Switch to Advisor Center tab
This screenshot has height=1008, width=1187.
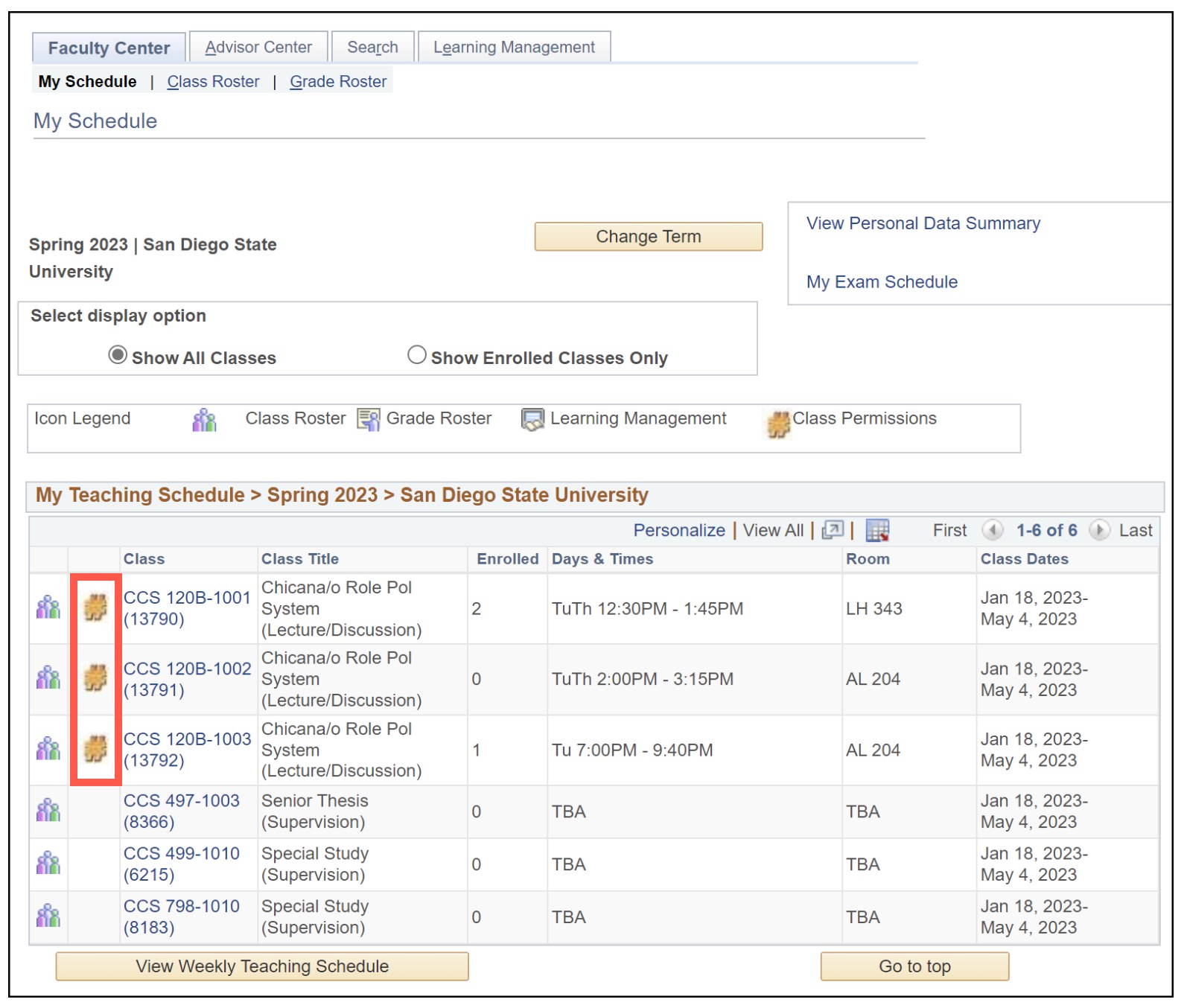tap(258, 47)
